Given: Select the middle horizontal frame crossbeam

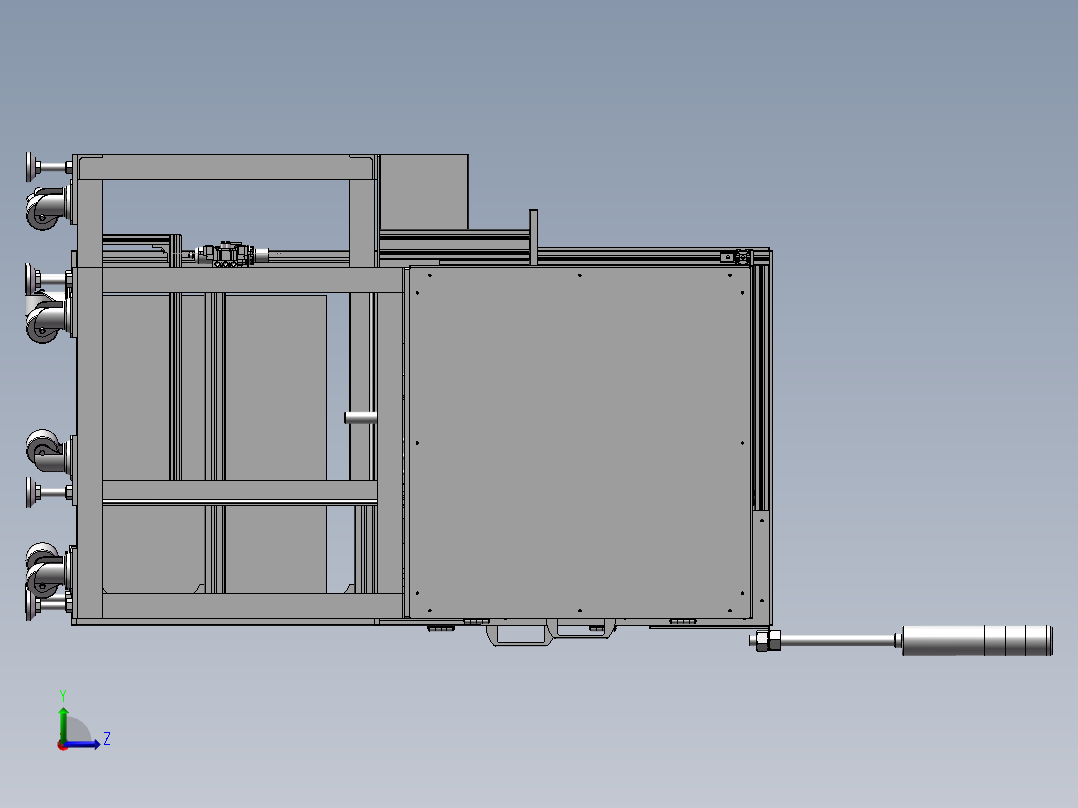Looking at the screenshot, I should 239,490.
